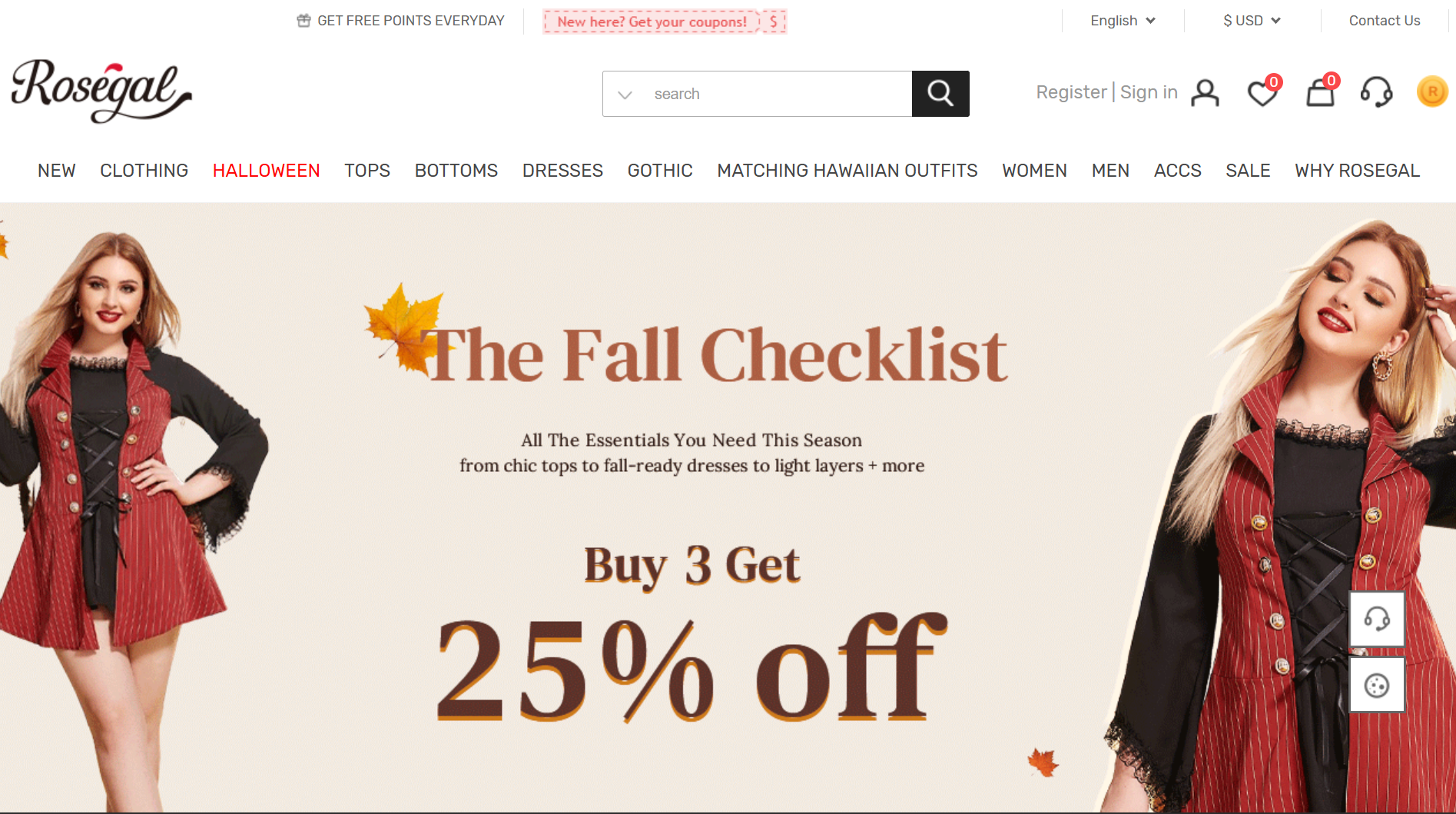Viewport: 1456px width, 814px height.
Task: Go to the SALE menu section
Action: 1248,171
